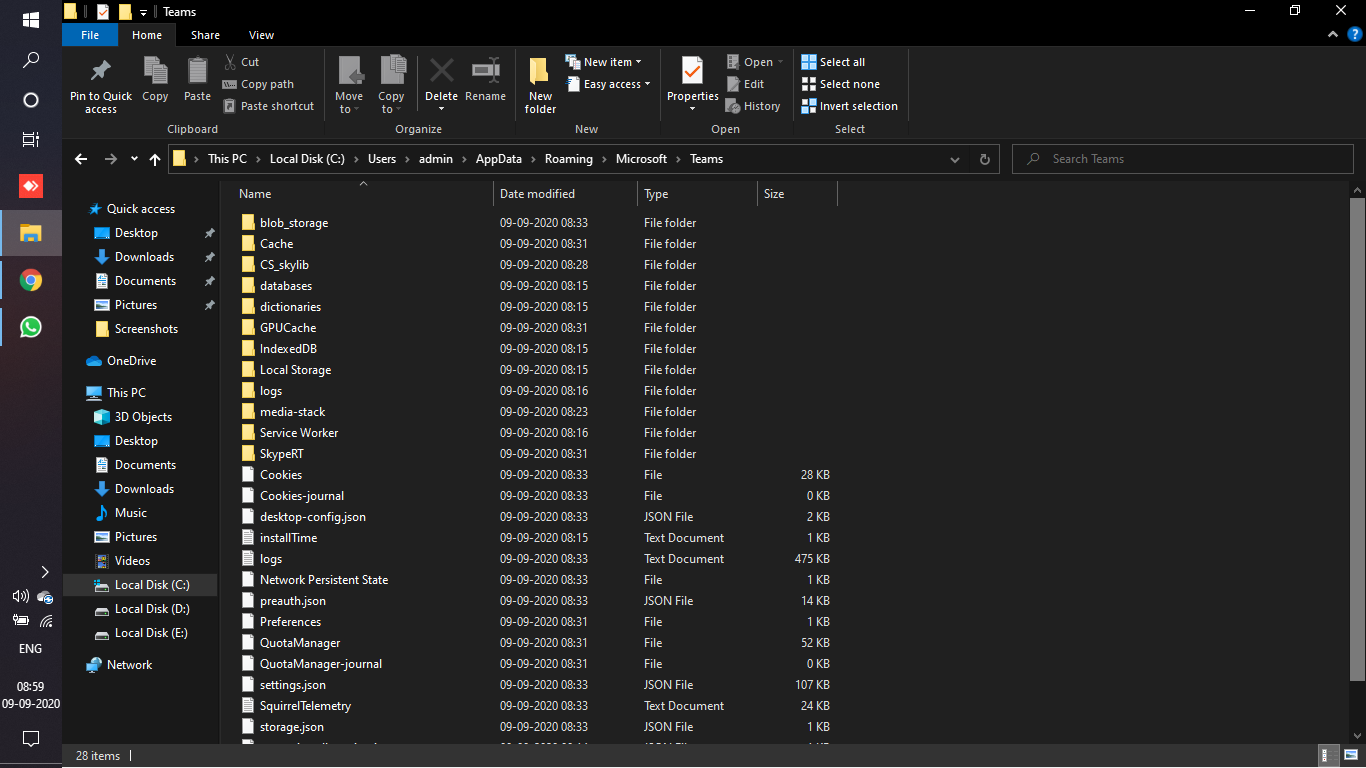Open the Open button dropdown arrow
The height and width of the screenshot is (768, 1366).
click(780, 62)
